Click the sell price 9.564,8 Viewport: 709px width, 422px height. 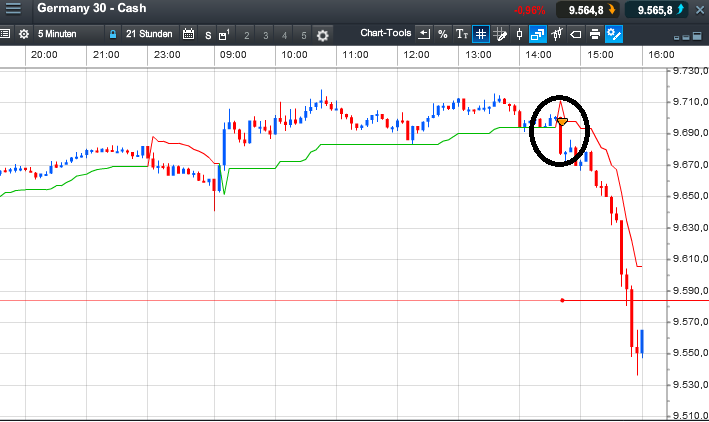pyautogui.click(x=586, y=10)
